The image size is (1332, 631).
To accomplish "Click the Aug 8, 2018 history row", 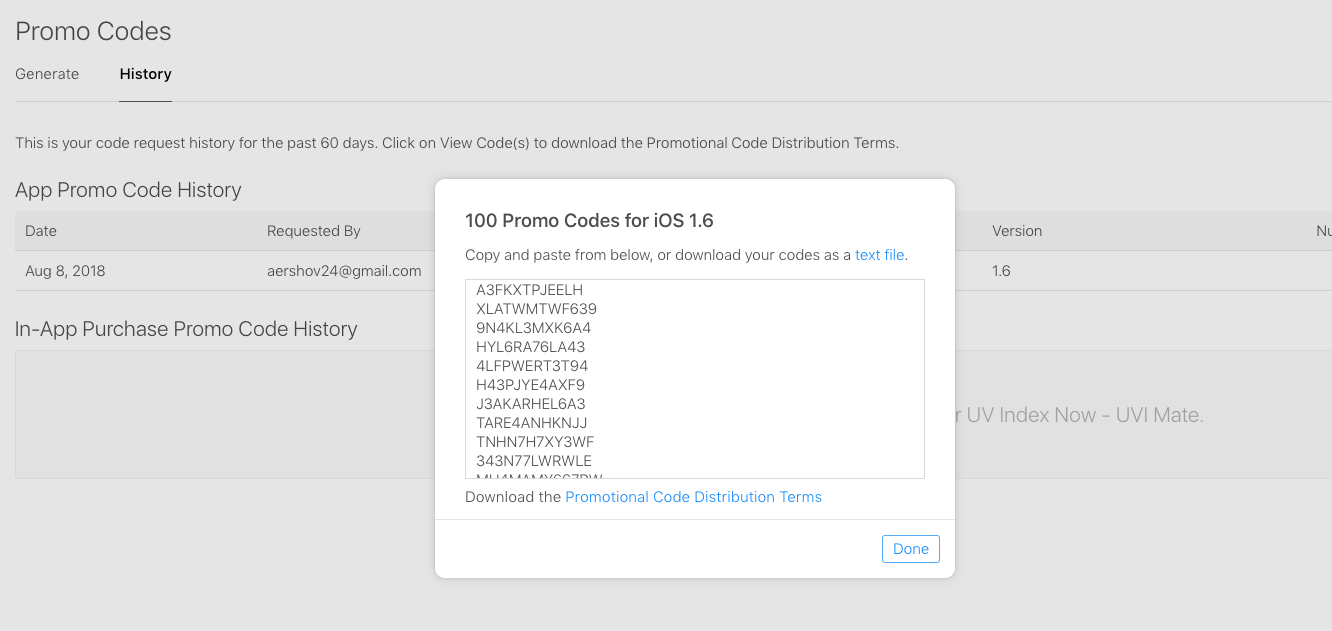I will coord(65,271).
